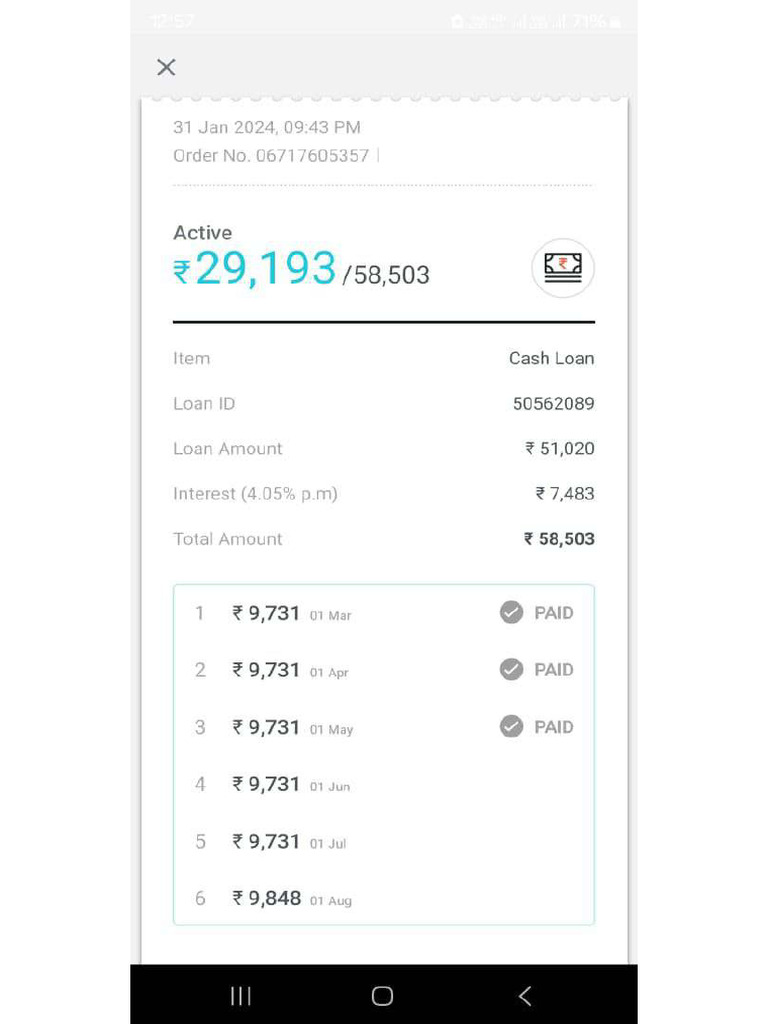Tap the checkmark icon for the 01 Apr installment
The image size is (768, 1024).
click(x=511, y=670)
